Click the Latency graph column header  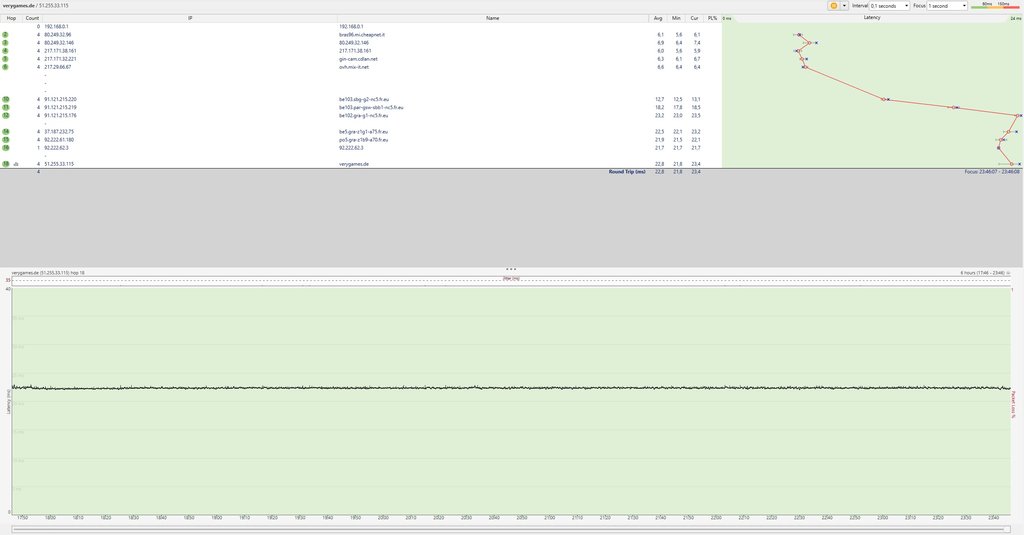pyautogui.click(x=871, y=18)
